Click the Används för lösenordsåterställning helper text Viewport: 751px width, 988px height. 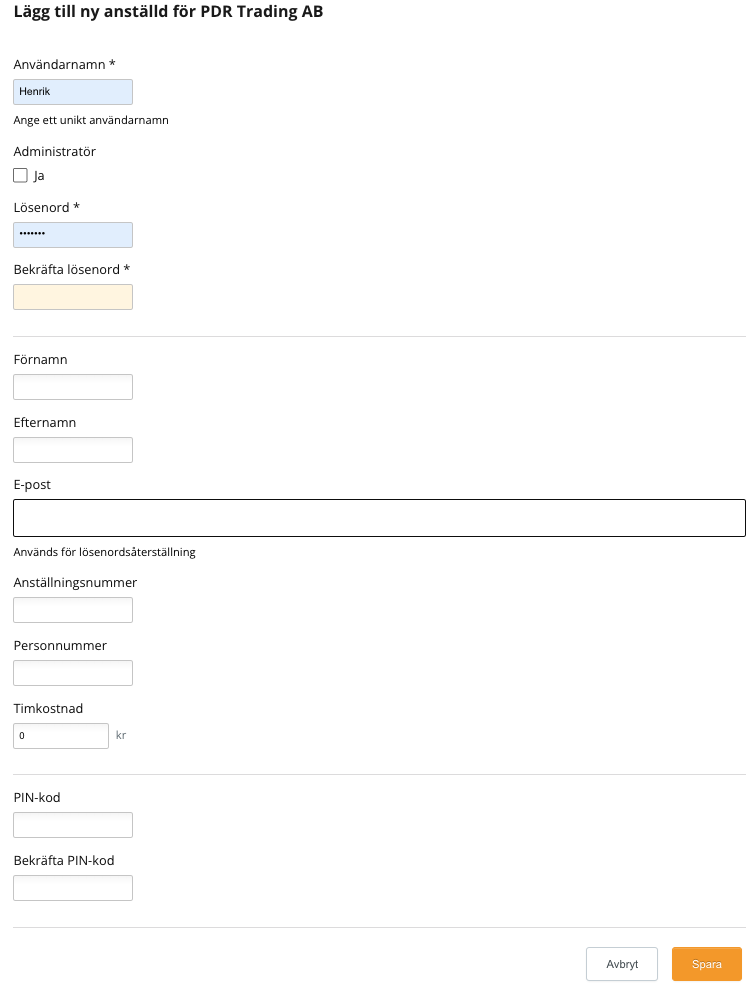(104, 552)
